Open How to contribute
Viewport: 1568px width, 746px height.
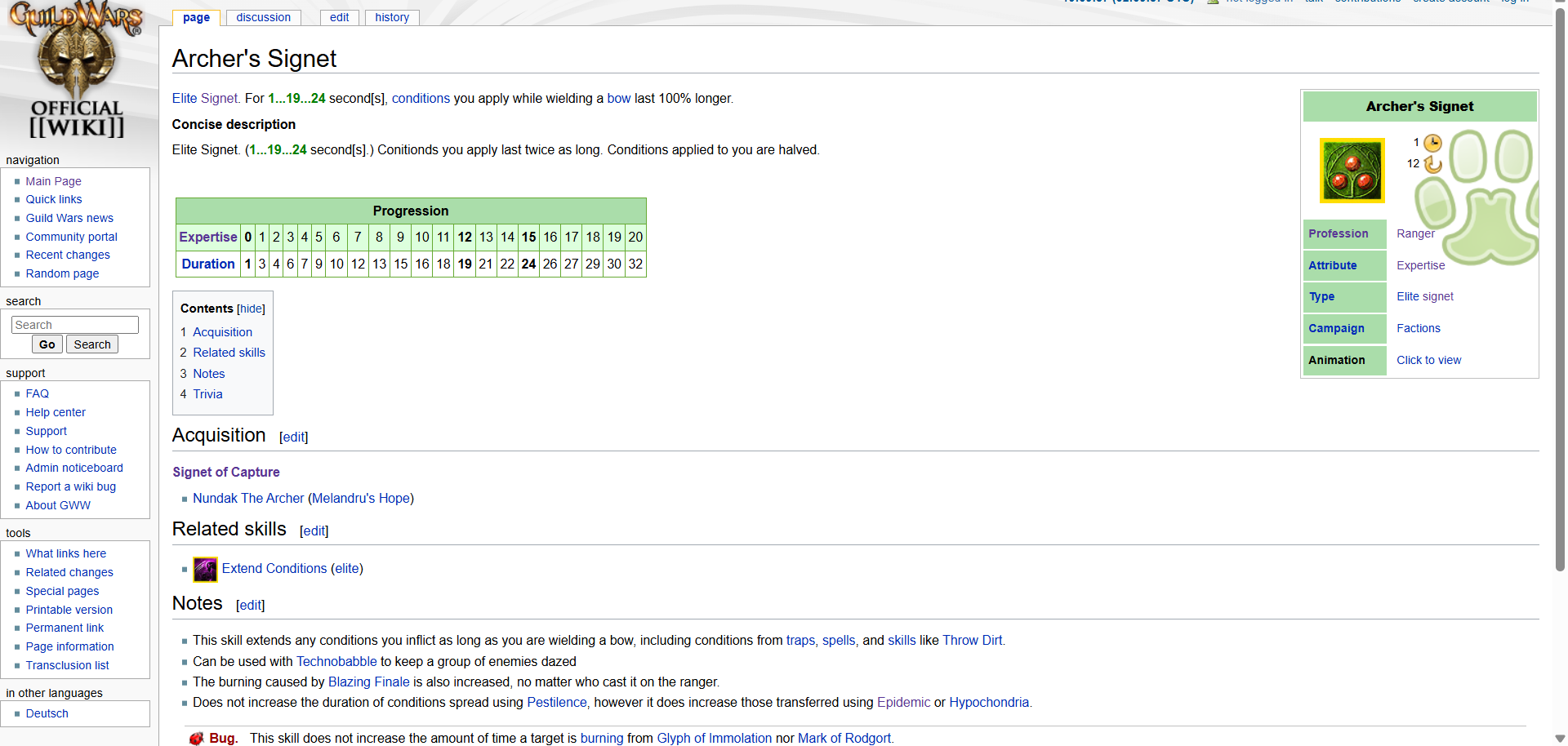[x=71, y=450]
